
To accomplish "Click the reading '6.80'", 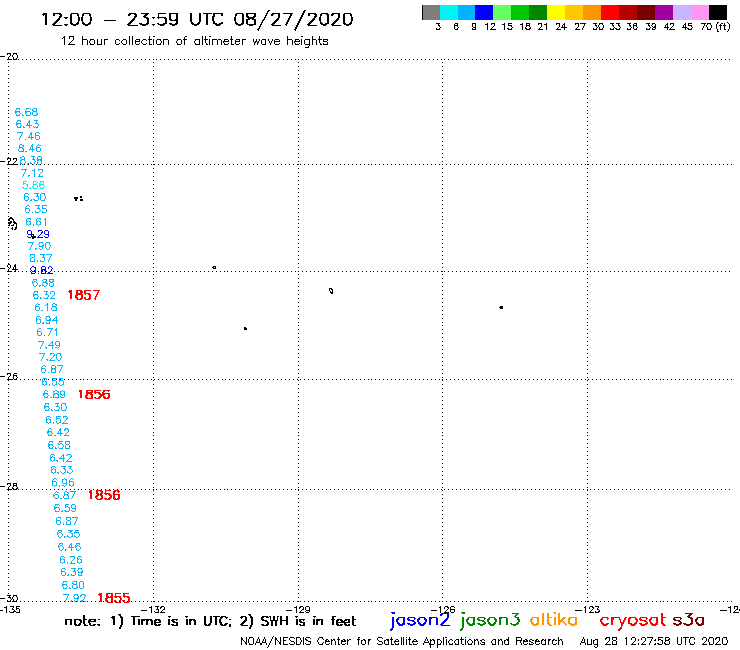I will (73, 585).
